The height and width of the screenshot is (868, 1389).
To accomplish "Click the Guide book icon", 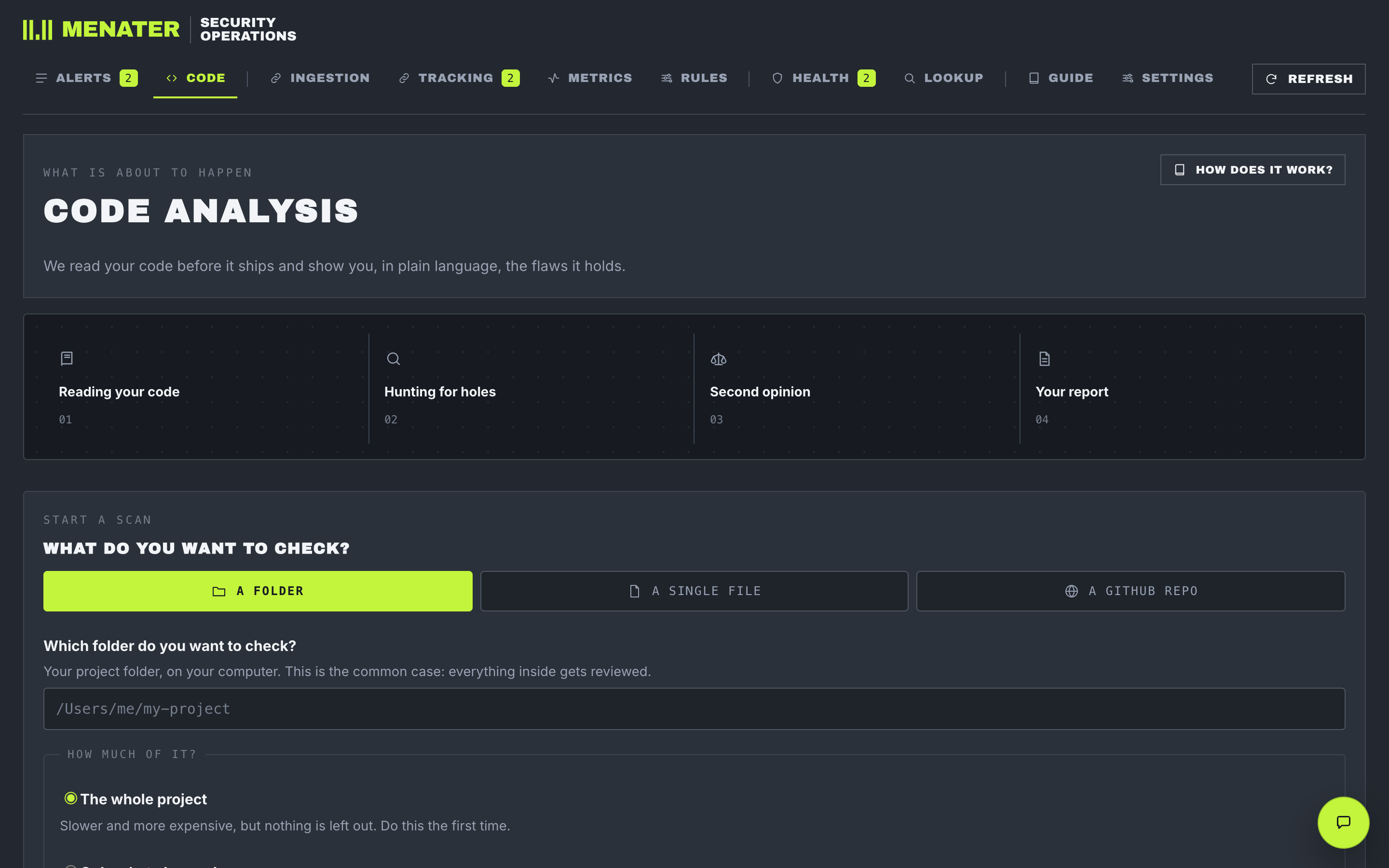I will click(x=1034, y=78).
